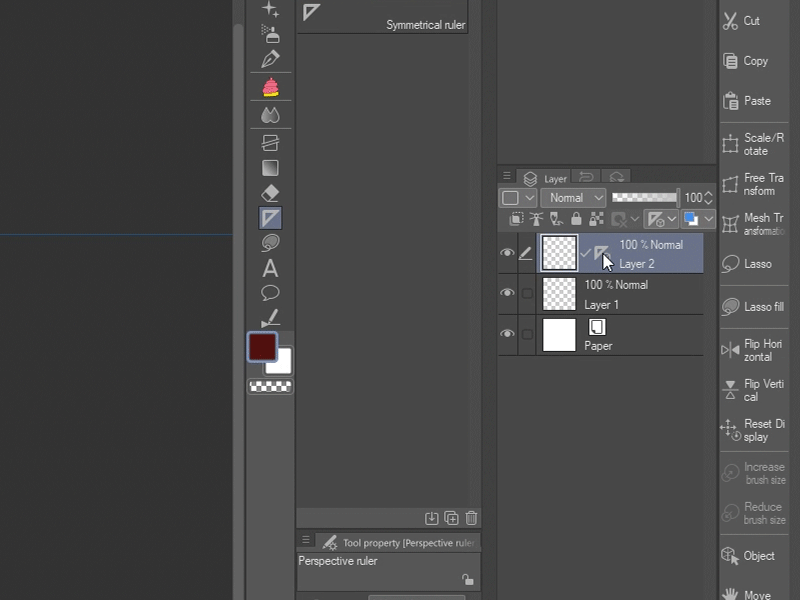Select the Text tool
Screen dimensions: 800x600
click(x=270, y=269)
